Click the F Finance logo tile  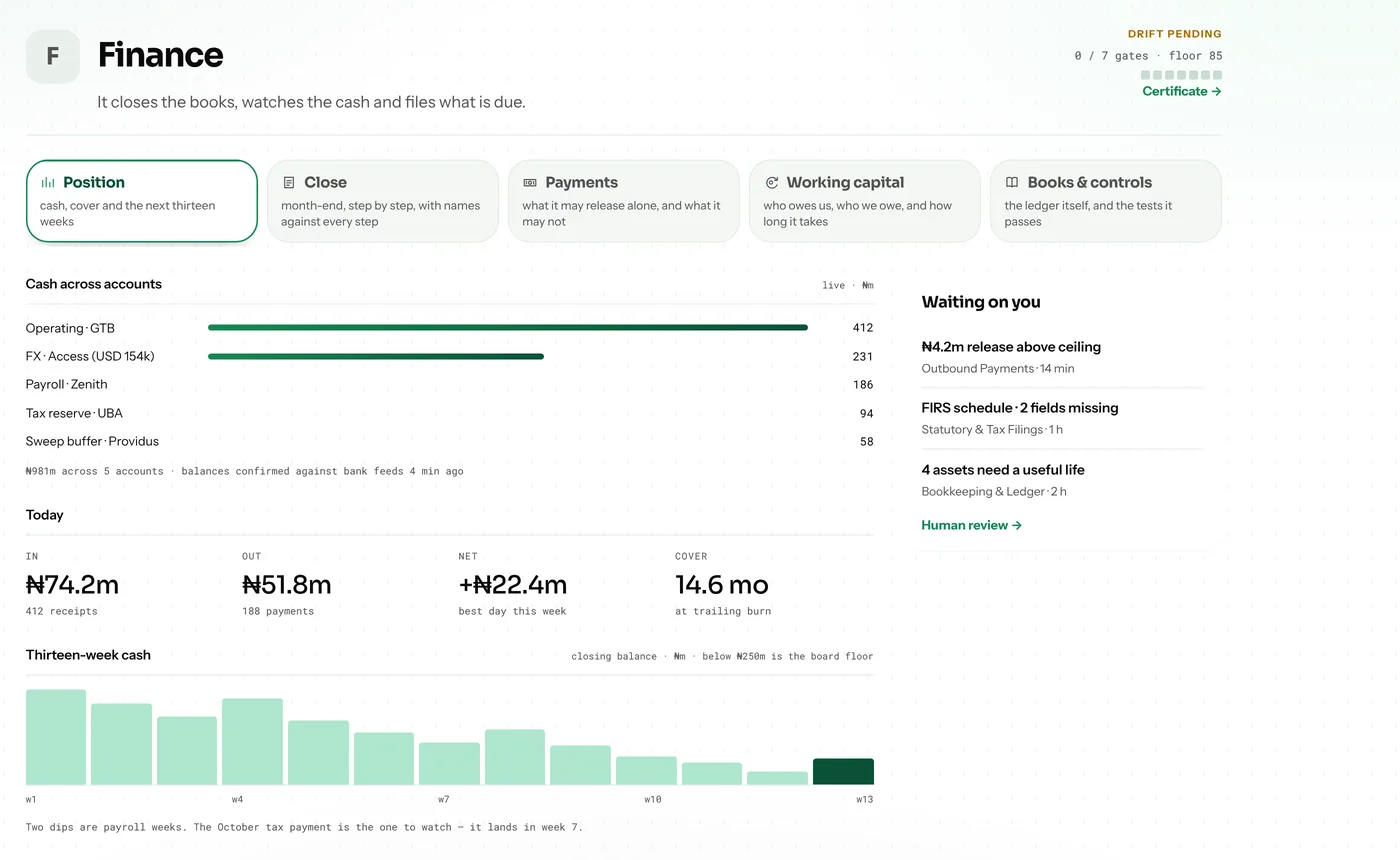point(53,57)
